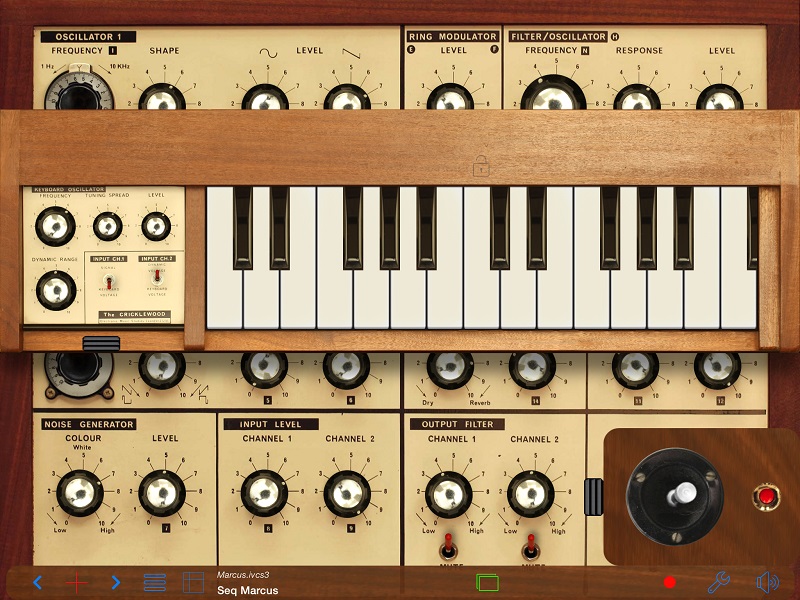Tap the red record dot in the bottom bar
This screenshot has width=800, height=600.
pyautogui.click(x=670, y=582)
